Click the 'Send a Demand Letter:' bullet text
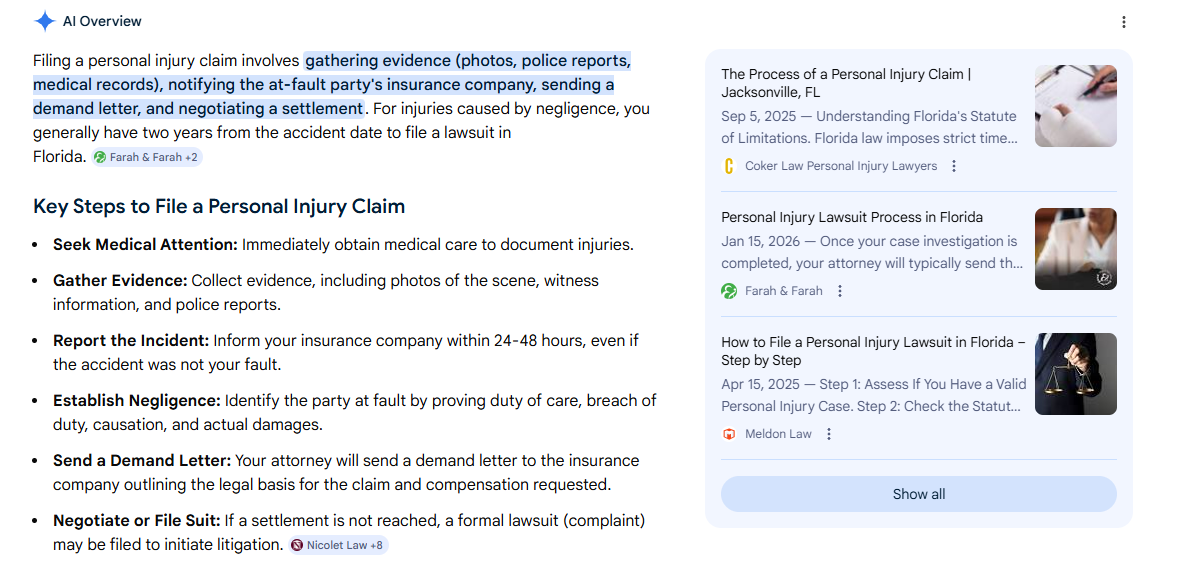The image size is (1182, 563). tap(142, 460)
